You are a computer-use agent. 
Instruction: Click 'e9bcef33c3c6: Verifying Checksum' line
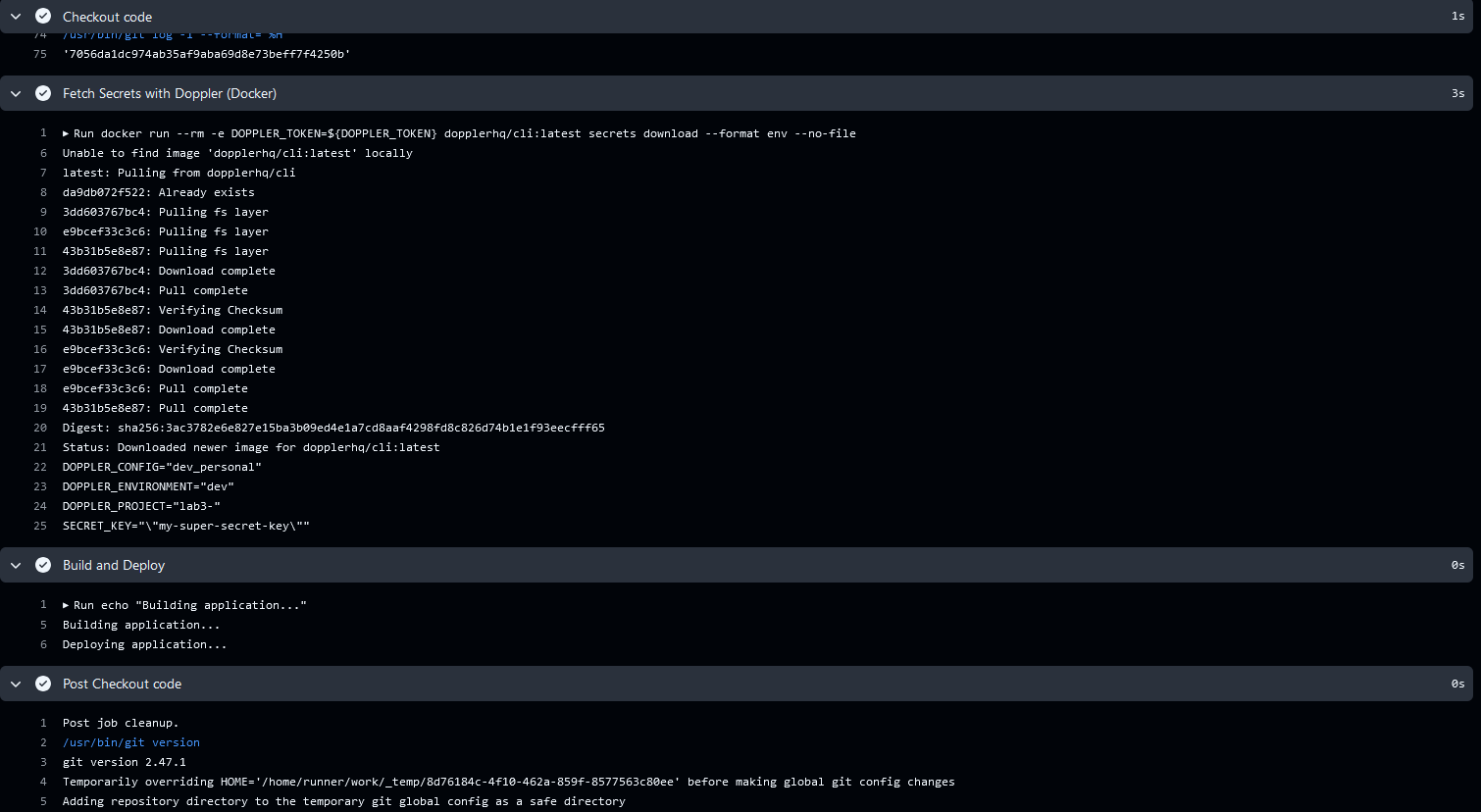pos(173,349)
